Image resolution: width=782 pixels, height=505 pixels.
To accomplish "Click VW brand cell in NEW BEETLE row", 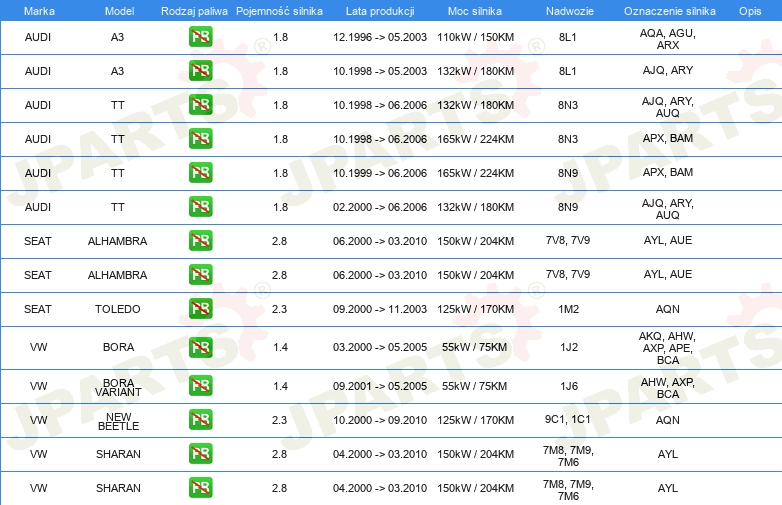I will coord(38,420).
